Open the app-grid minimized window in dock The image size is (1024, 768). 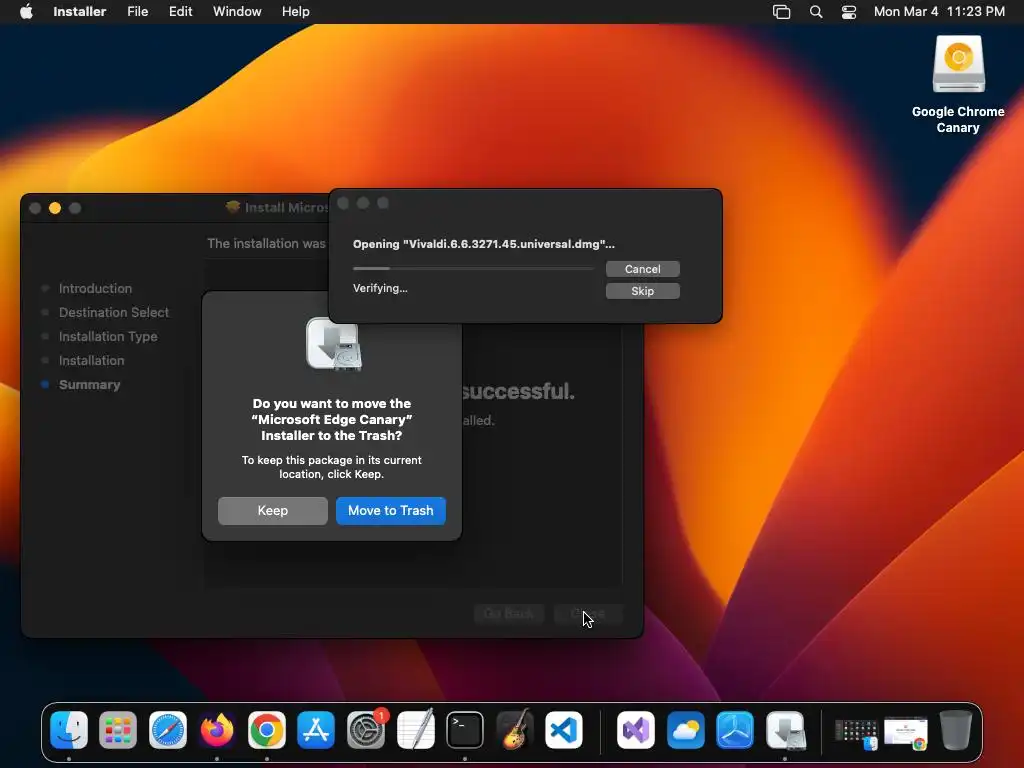(856, 733)
